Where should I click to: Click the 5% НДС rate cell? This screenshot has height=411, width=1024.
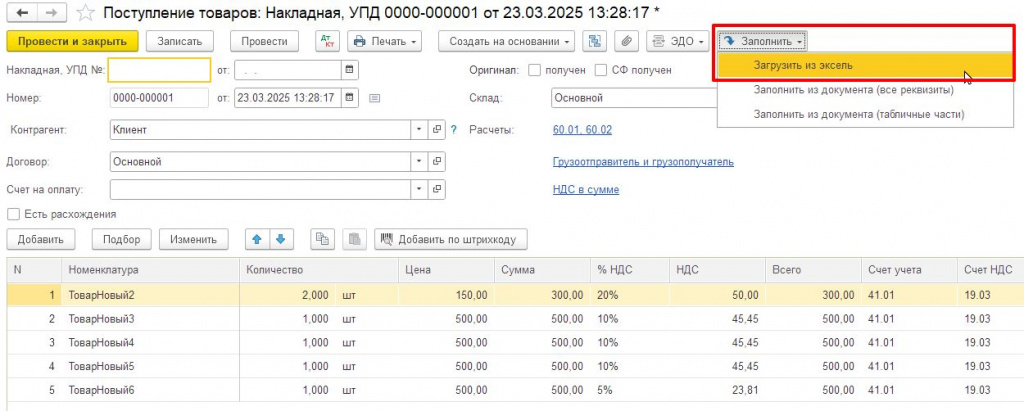tap(630, 391)
